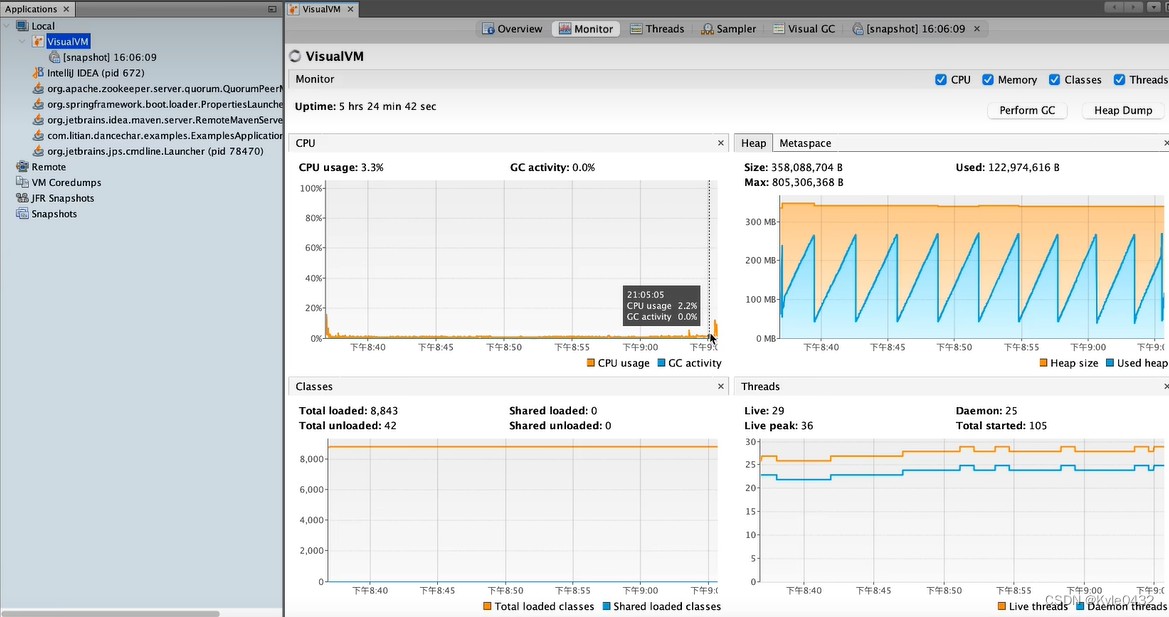The height and width of the screenshot is (617, 1169).
Task: Collapse the Local tree node
Action: click(7, 26)
